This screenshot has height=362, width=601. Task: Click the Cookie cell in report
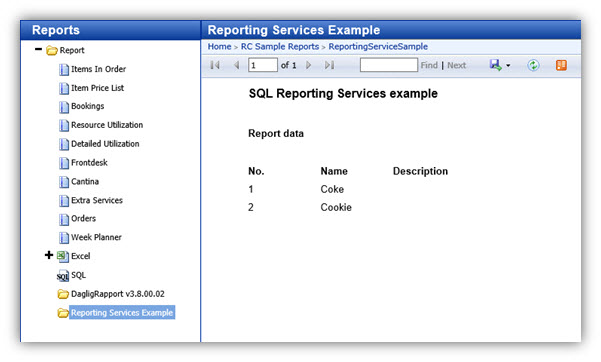tap(336, 207)
